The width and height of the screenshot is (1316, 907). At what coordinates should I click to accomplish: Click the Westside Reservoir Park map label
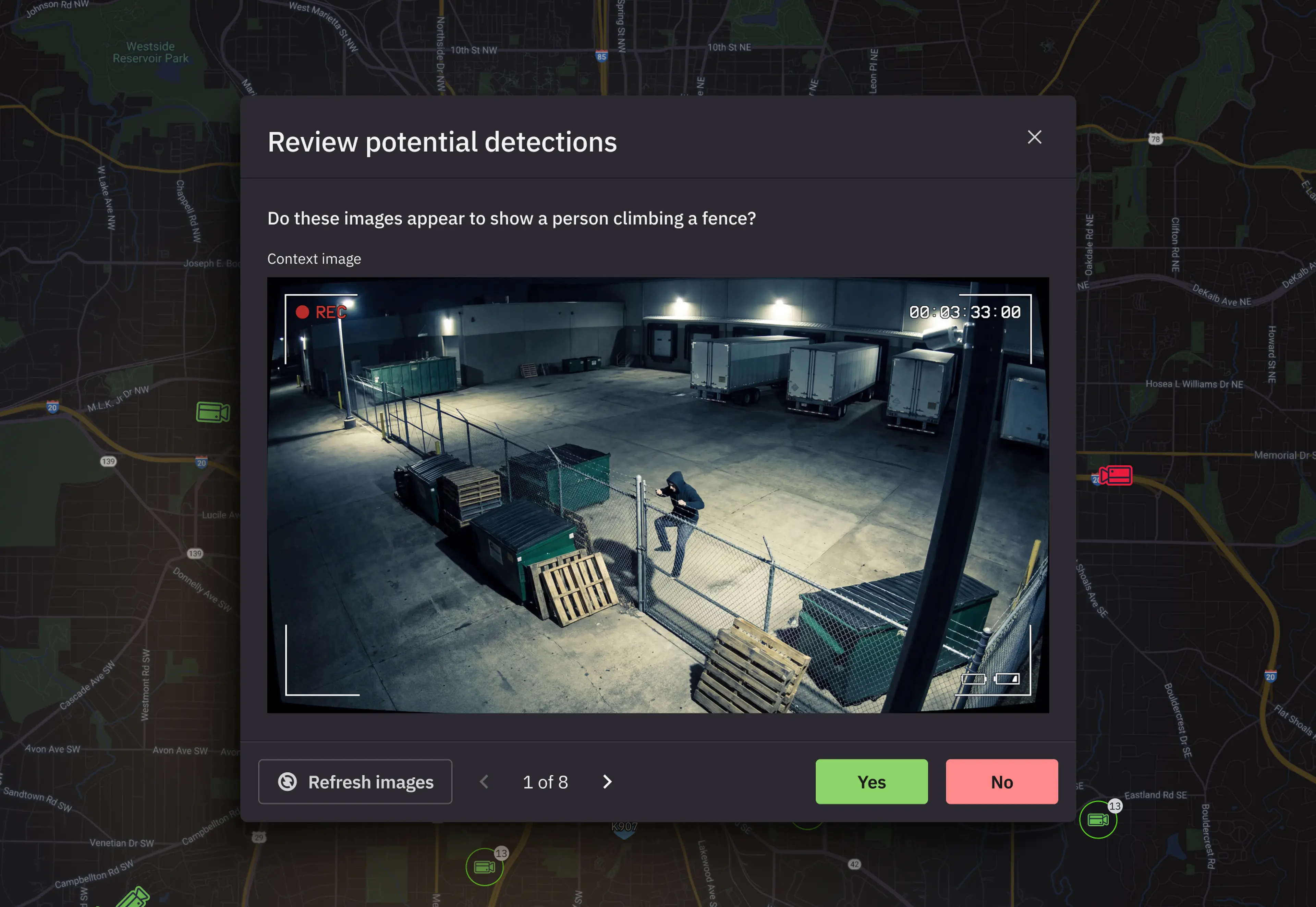coord(150,52)
